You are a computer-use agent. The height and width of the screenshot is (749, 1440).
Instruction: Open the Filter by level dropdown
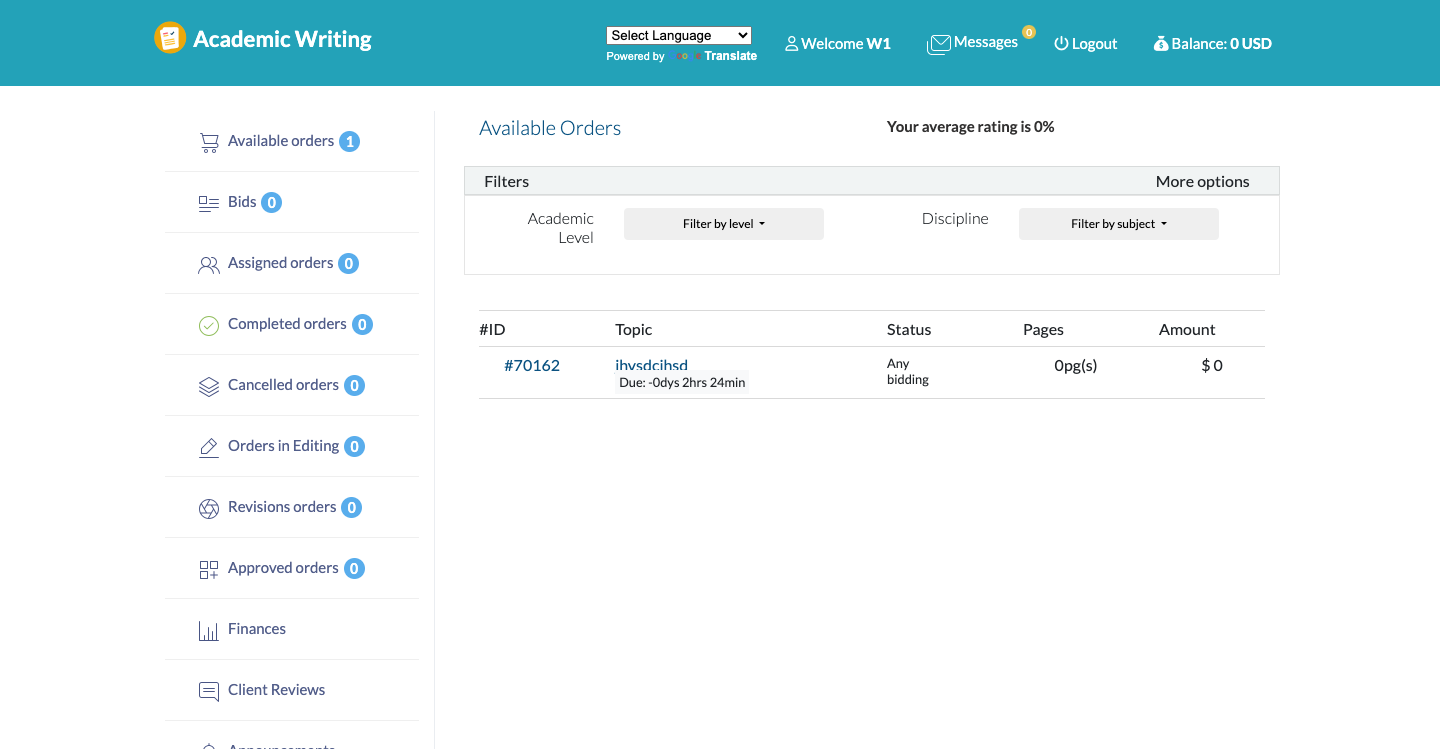[723, 223]
